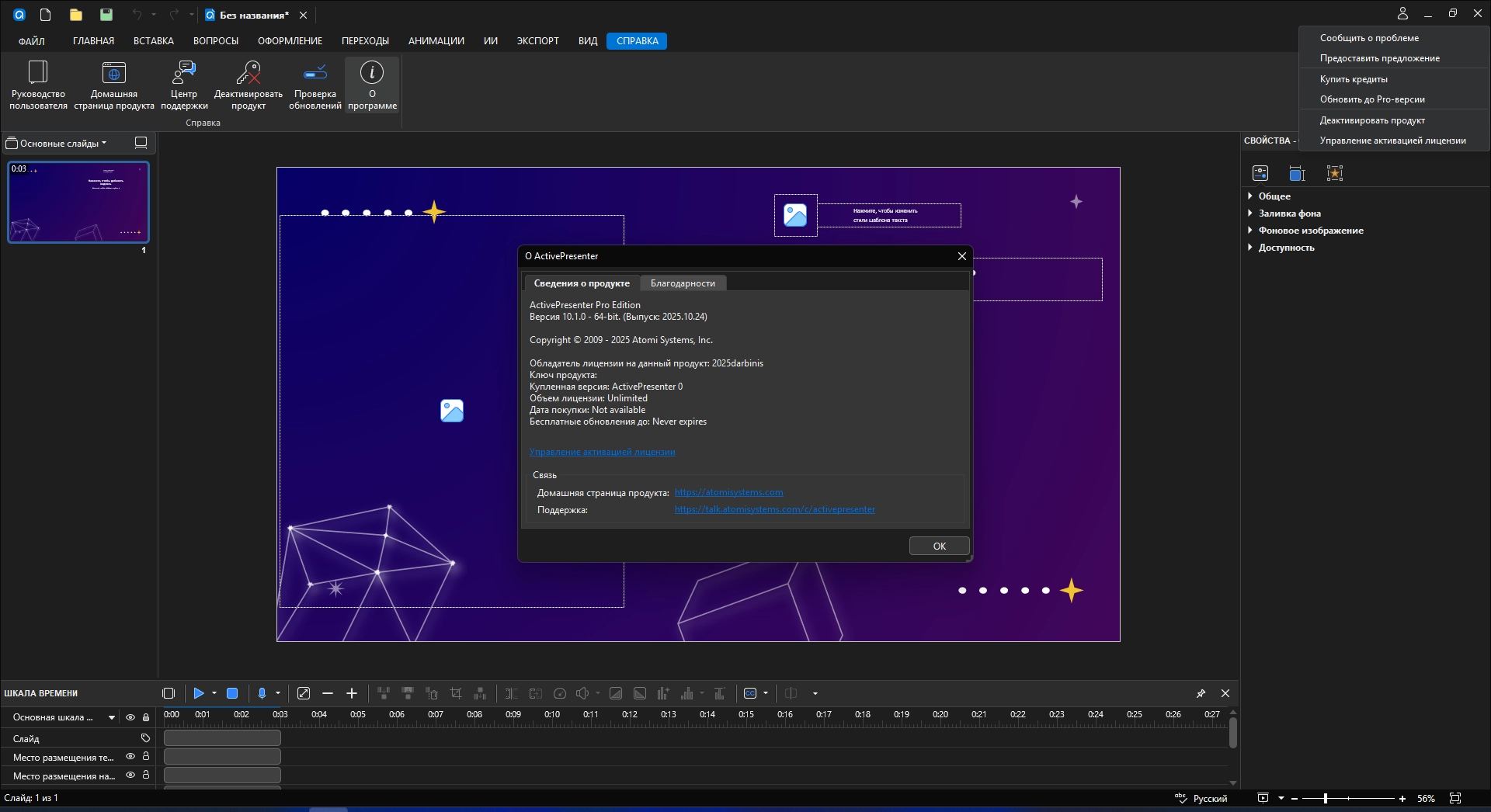Viewport: 1491px width, 812px height.
Task: Open the atomisystems.com home page link
Action: coord(728,492)
